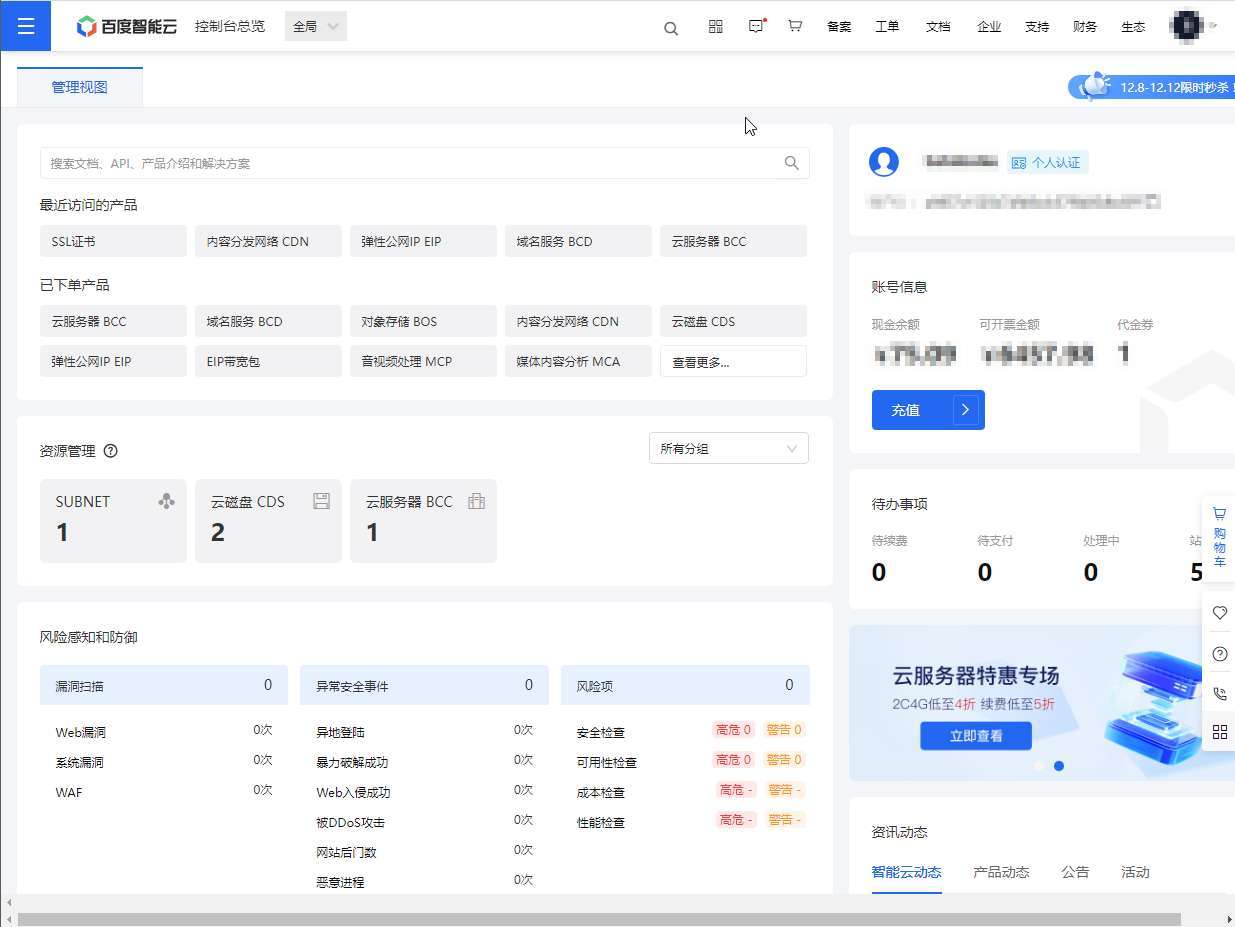The image size is (1235, 927).
Task: Open the 购物车 floating side button
Action: point(1220,537)
